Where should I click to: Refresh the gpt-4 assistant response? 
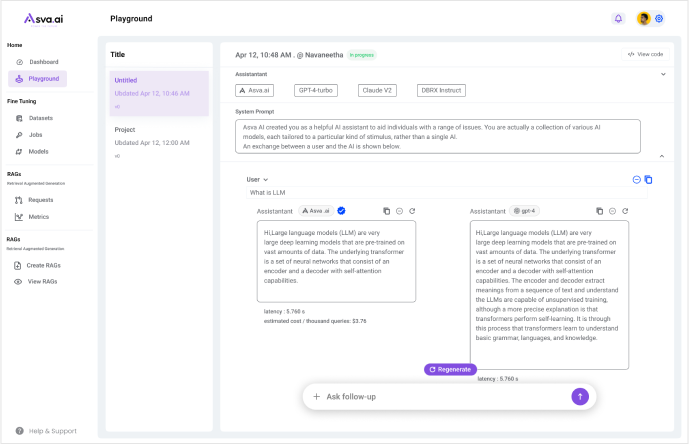point(625,211)
